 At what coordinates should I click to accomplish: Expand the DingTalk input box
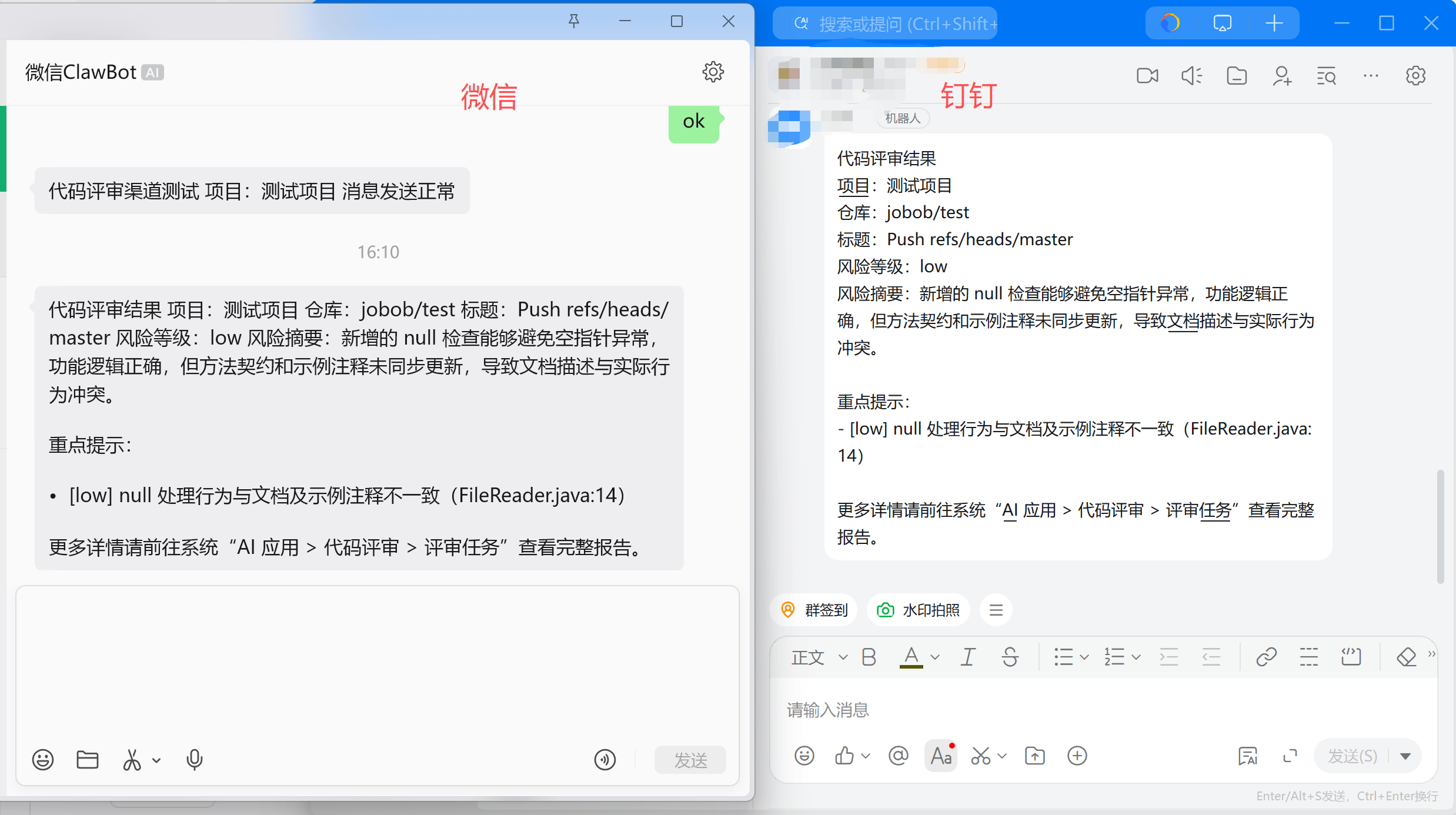coord(1290,756)
